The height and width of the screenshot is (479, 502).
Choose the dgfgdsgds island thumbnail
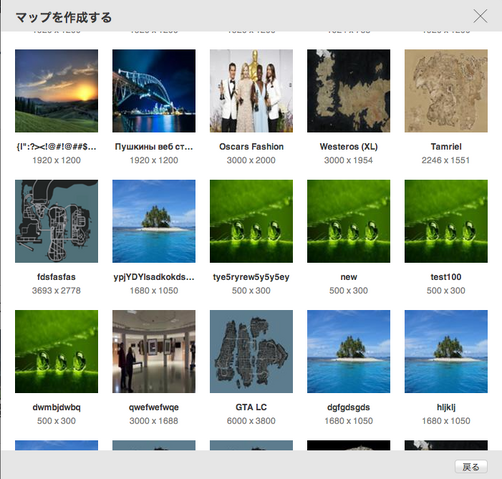[349, 351]
